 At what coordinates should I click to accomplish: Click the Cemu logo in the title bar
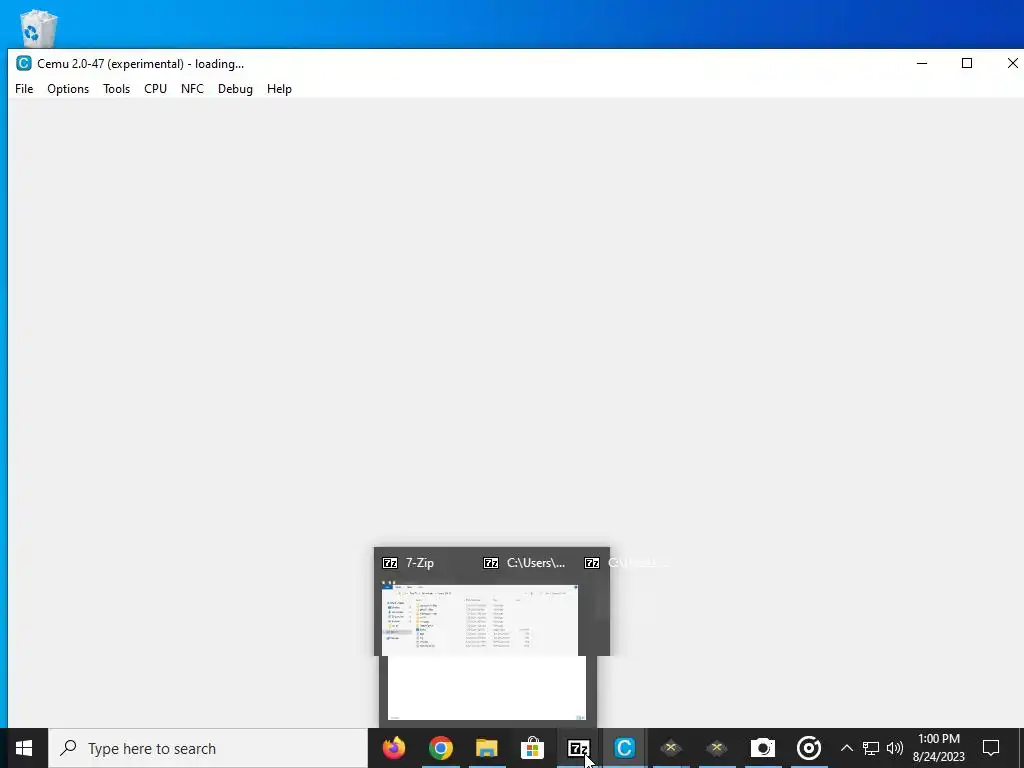[x=24, y=63]
